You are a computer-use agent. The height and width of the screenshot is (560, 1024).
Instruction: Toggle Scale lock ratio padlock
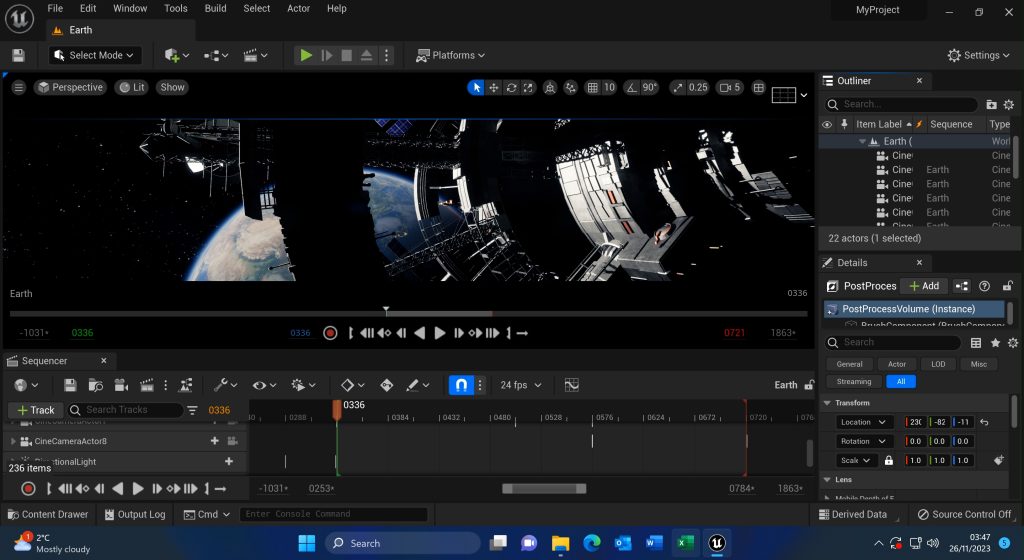889,460
